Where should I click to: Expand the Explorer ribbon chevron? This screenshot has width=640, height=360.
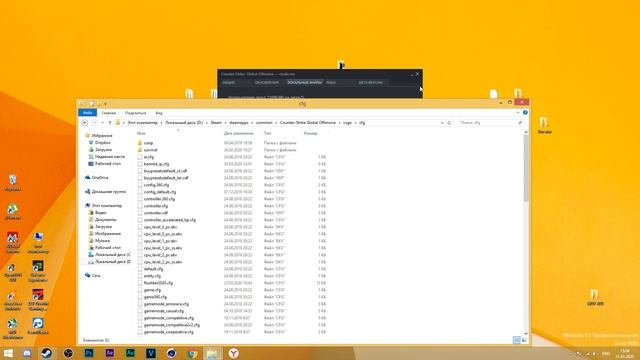point(518,113)
